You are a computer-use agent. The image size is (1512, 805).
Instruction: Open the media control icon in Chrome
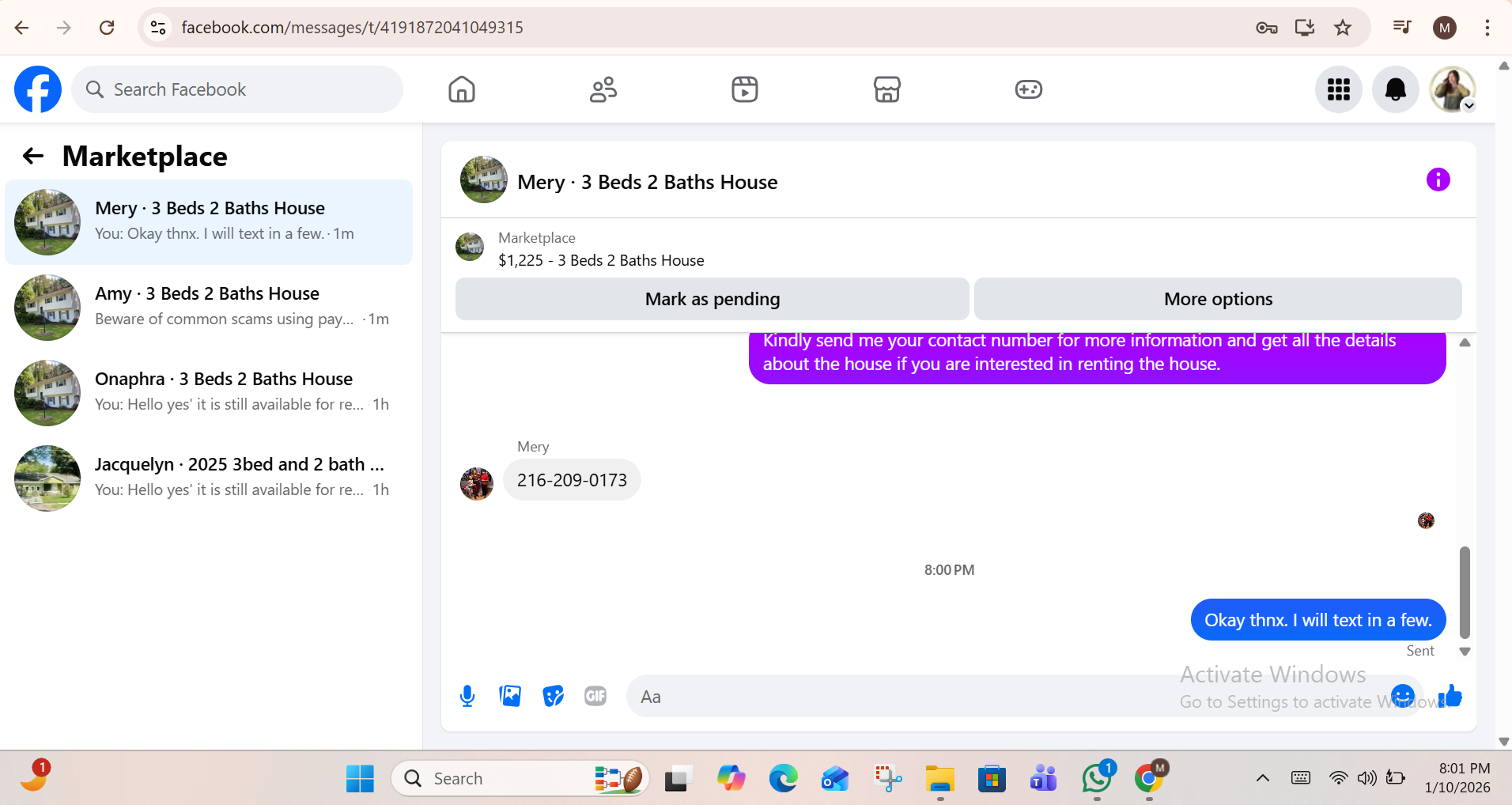(x=1402, y=28)
